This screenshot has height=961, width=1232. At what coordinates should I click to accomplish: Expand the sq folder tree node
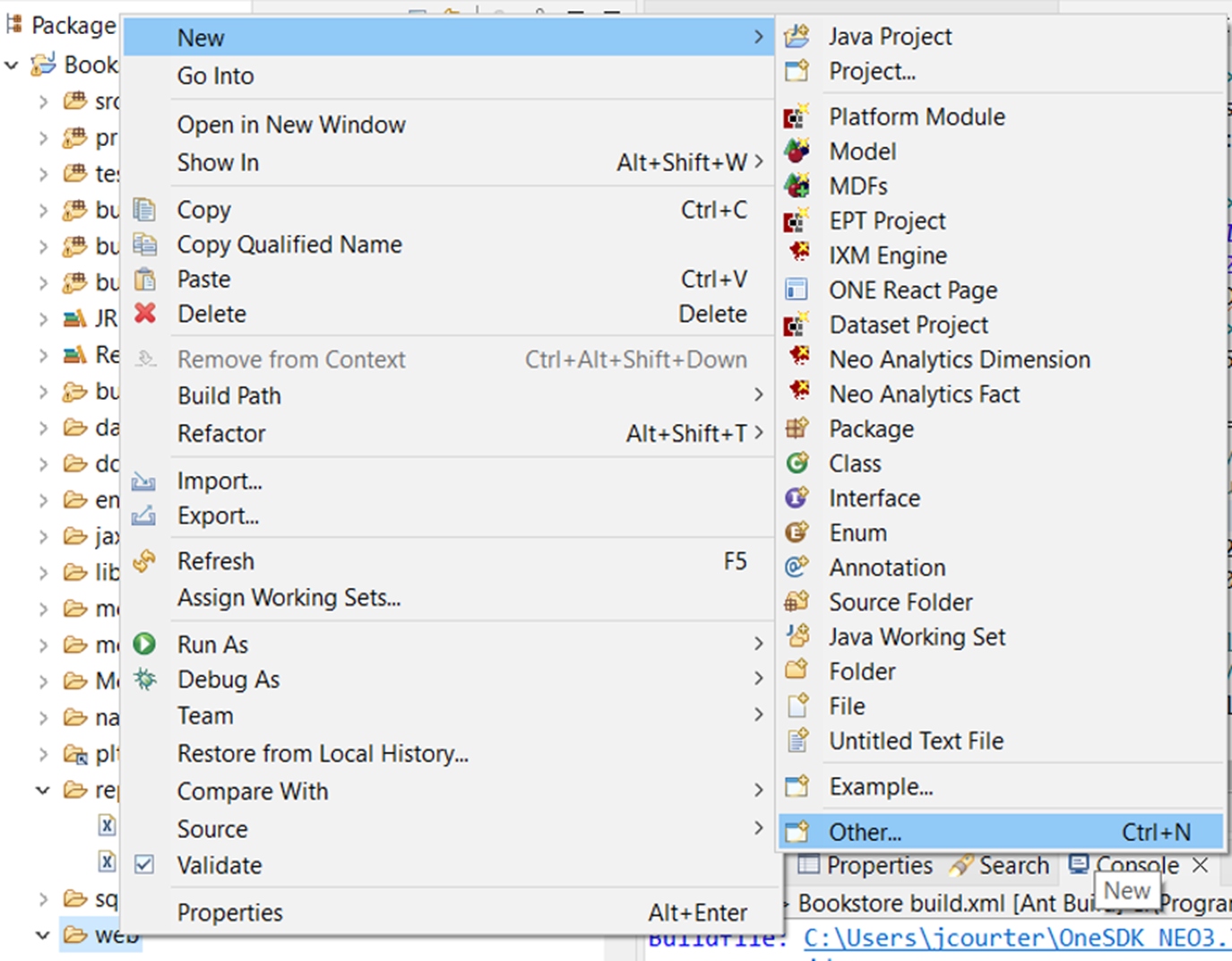(43, 898)
